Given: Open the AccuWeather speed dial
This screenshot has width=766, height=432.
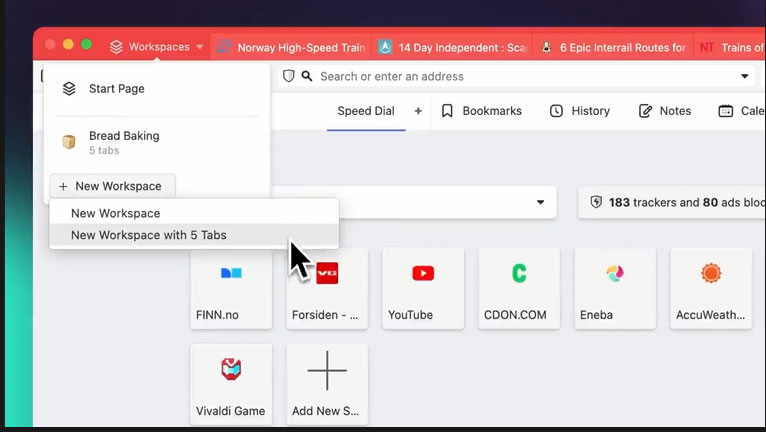Looking at the screenshot, I should pyautogui.click(x=711, y=288).
